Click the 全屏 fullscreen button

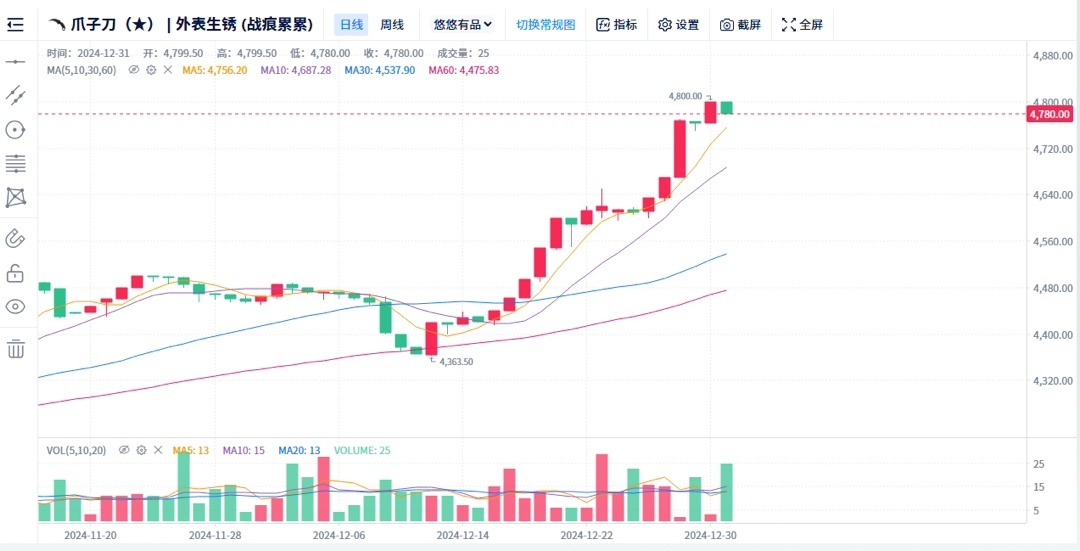point(802,24)
